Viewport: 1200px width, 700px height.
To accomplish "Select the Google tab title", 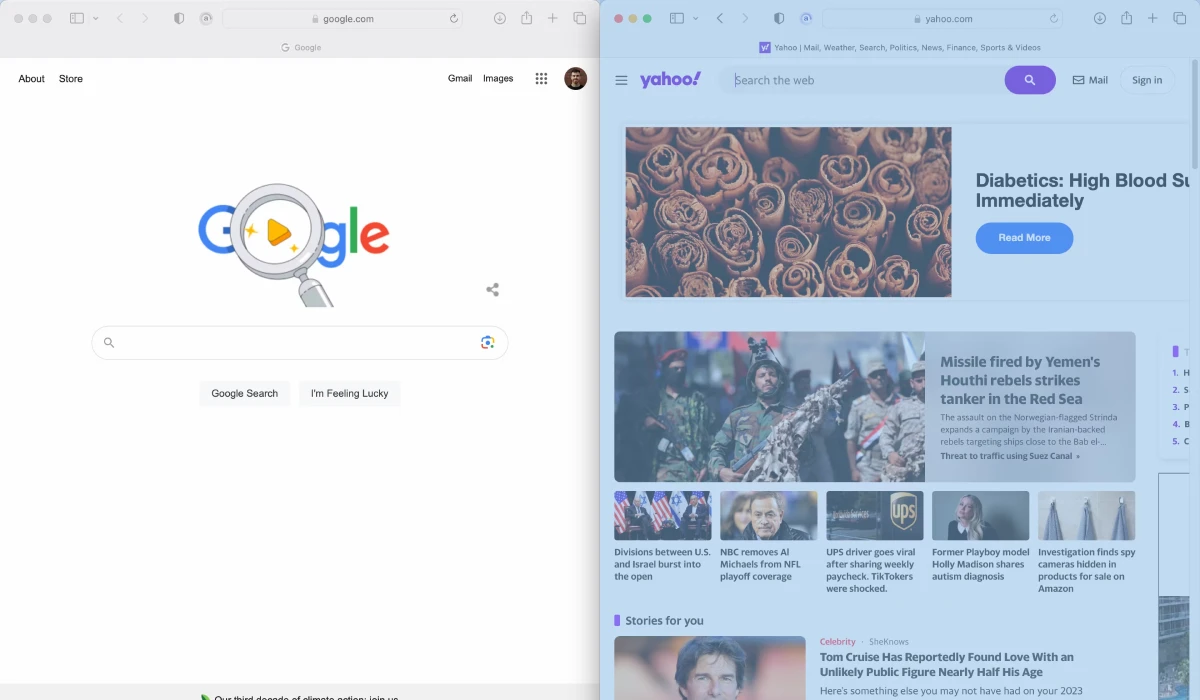I will [x=300, y=47].
